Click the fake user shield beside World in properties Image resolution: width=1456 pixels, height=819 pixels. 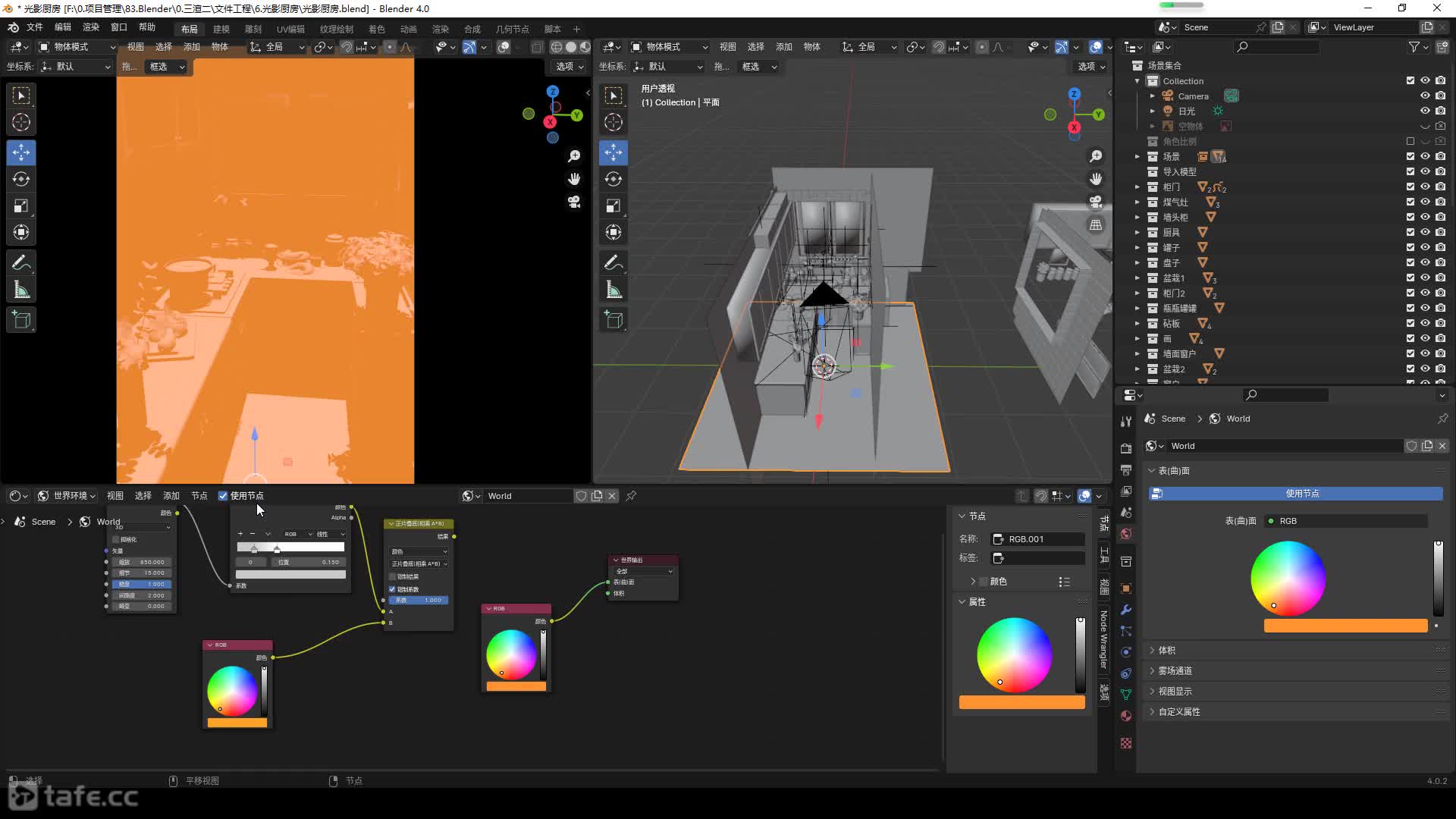click(x=1412, y=446)
